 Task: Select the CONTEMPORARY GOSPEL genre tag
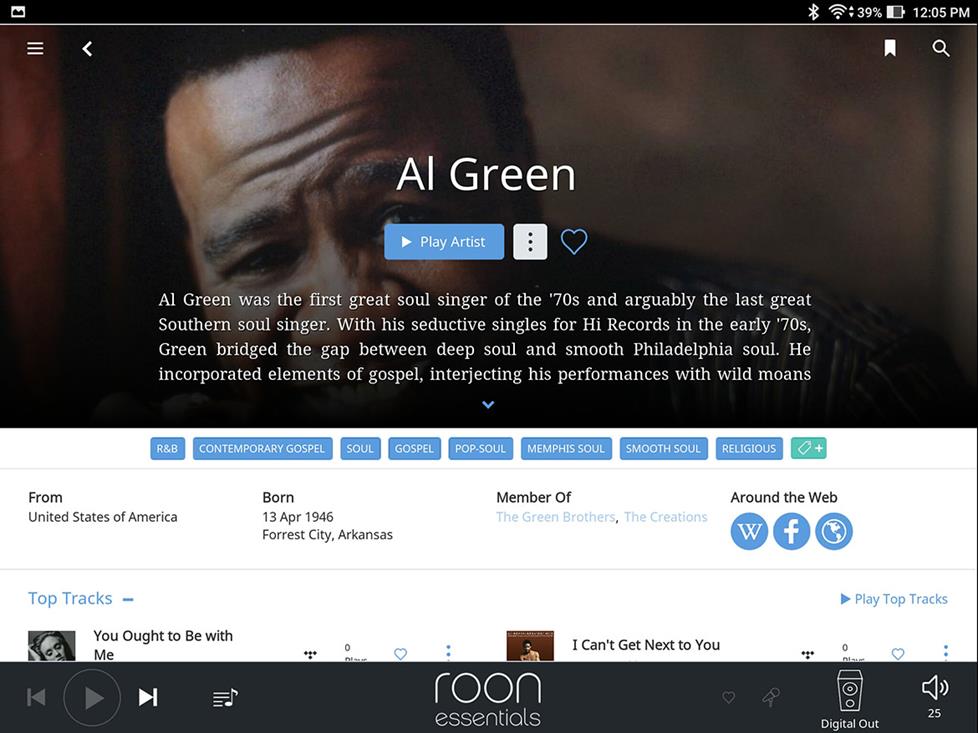262,449
